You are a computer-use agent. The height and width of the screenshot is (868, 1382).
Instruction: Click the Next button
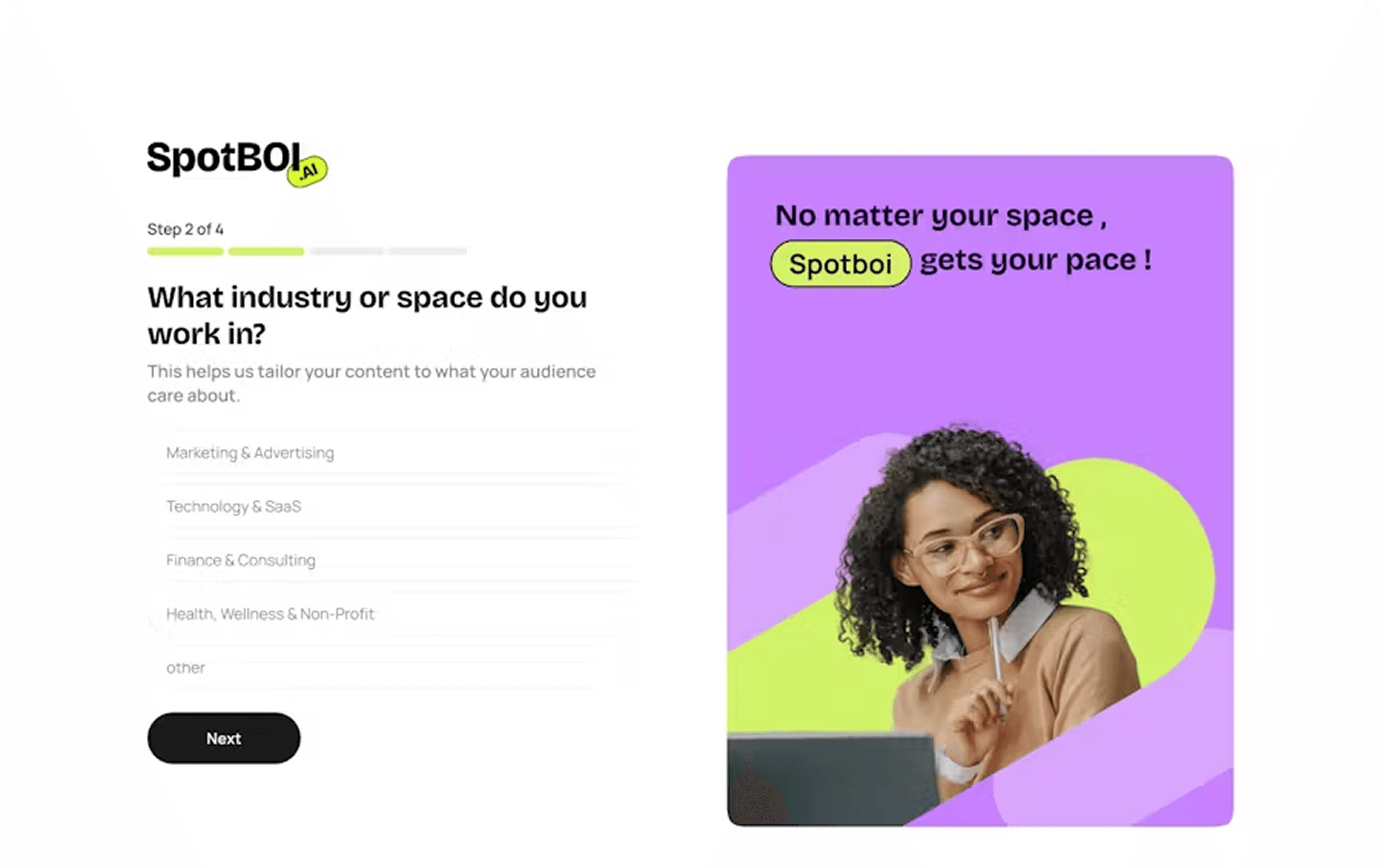coord(224,738)
